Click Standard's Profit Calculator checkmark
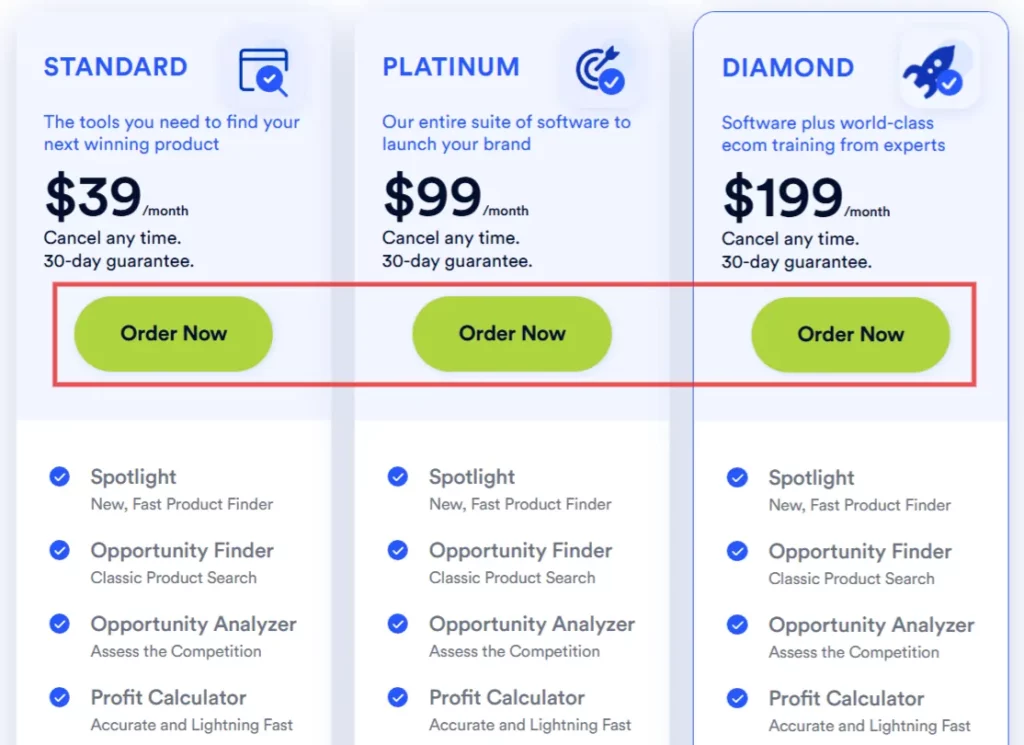 60,697
